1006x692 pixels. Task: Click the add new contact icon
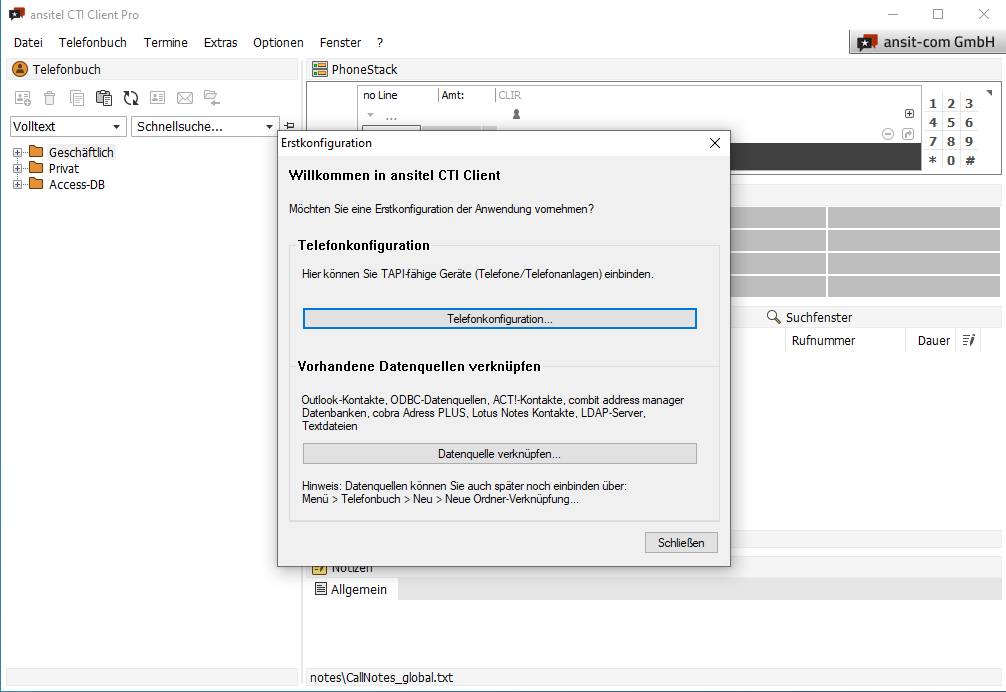coord(22,98)
